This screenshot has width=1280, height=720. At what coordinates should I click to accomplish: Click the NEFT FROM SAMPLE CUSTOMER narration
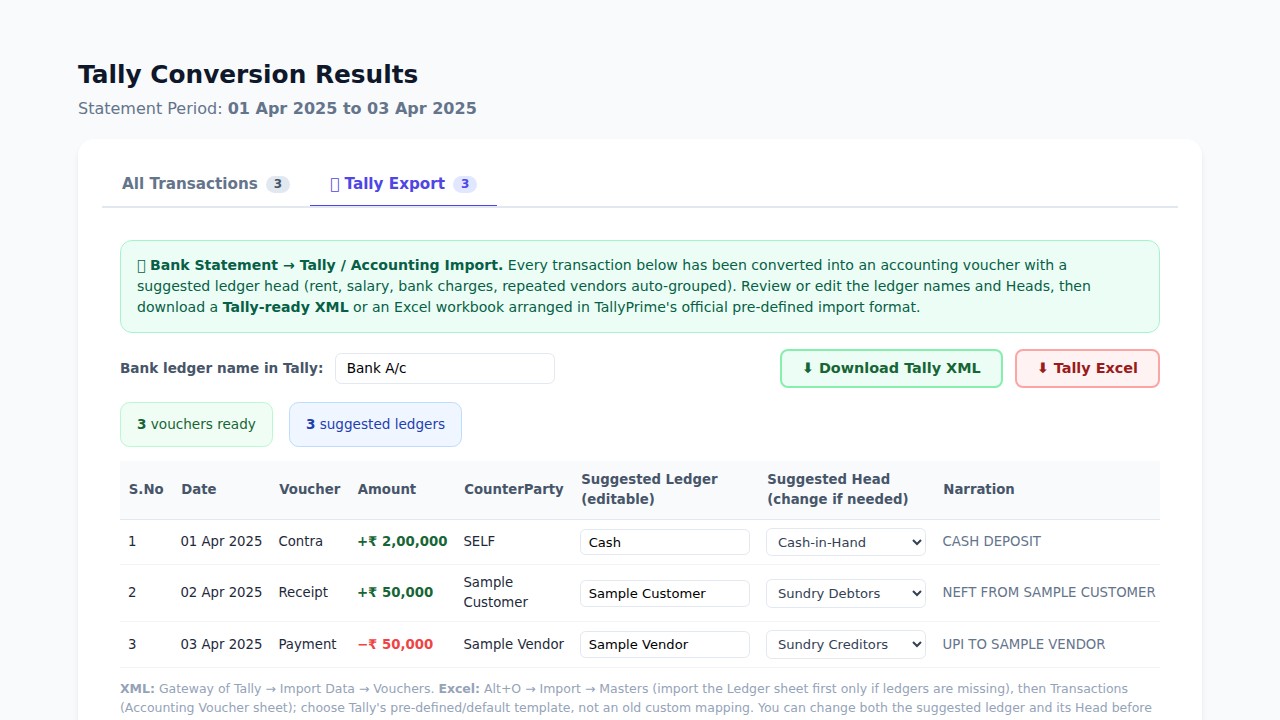1049,592
